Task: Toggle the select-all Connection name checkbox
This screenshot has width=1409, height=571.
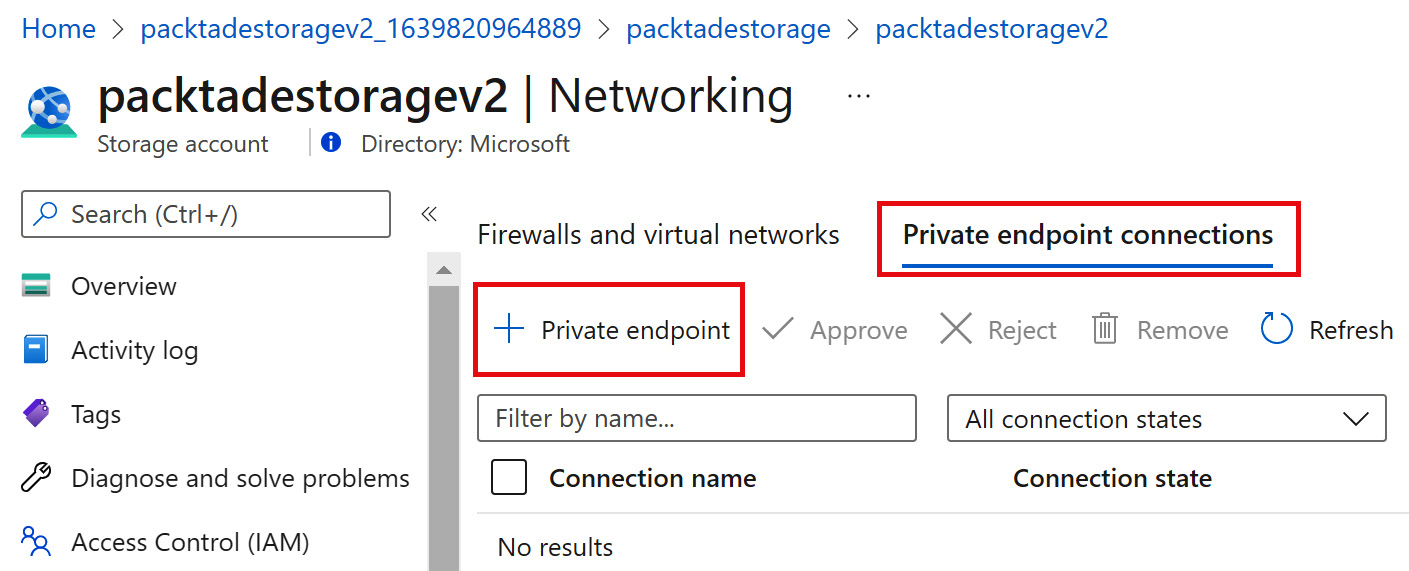Action: 509,478
